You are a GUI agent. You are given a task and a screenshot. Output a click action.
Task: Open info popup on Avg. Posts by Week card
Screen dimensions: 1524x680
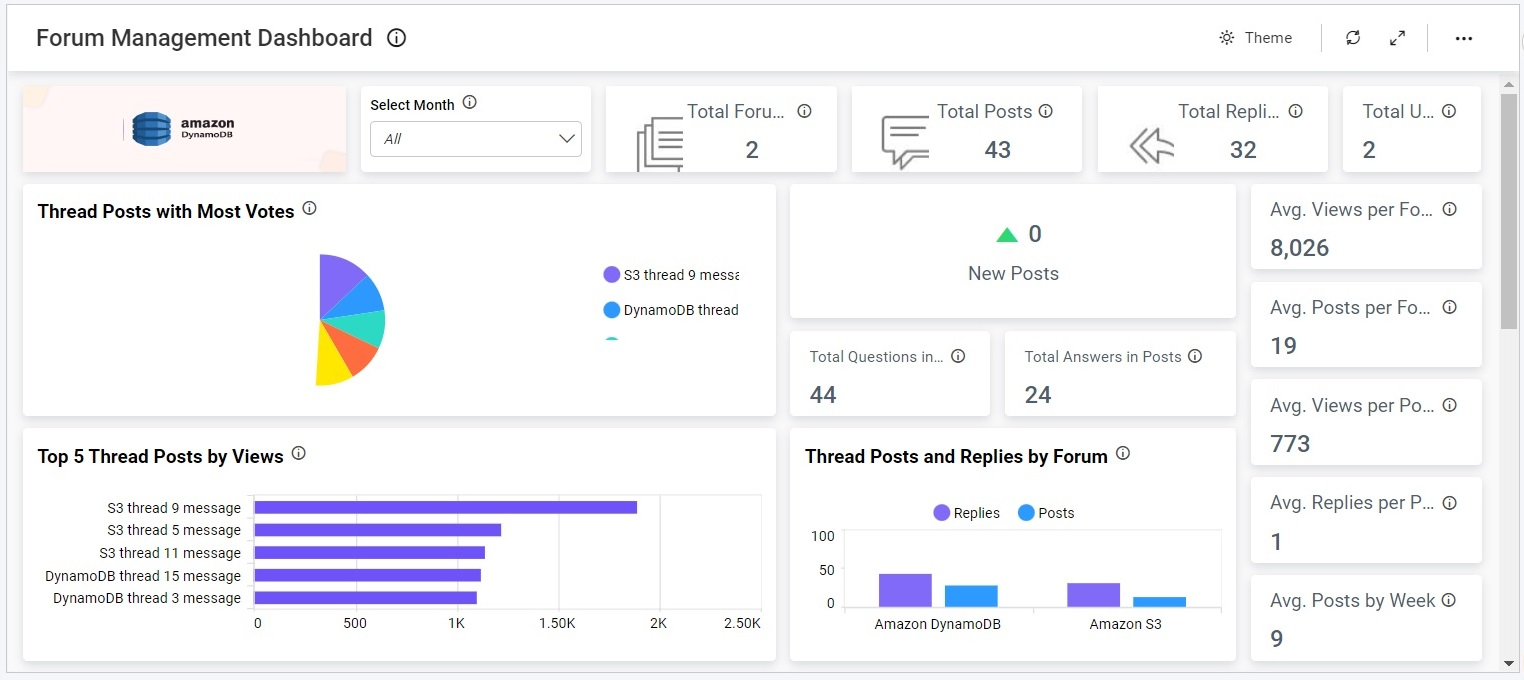pyautogui.click(x=1448, y=599)
